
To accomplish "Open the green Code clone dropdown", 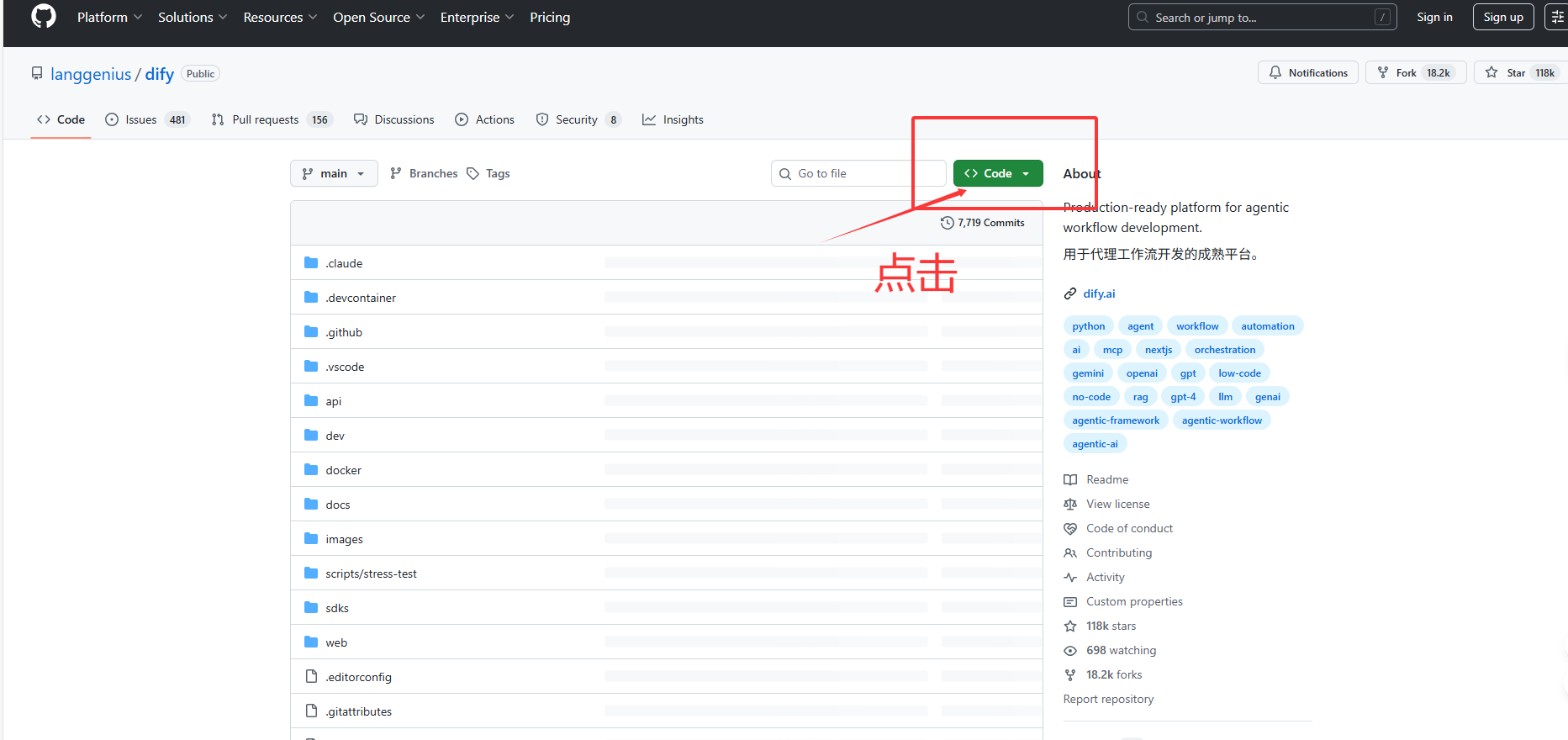I will [998, 173].
